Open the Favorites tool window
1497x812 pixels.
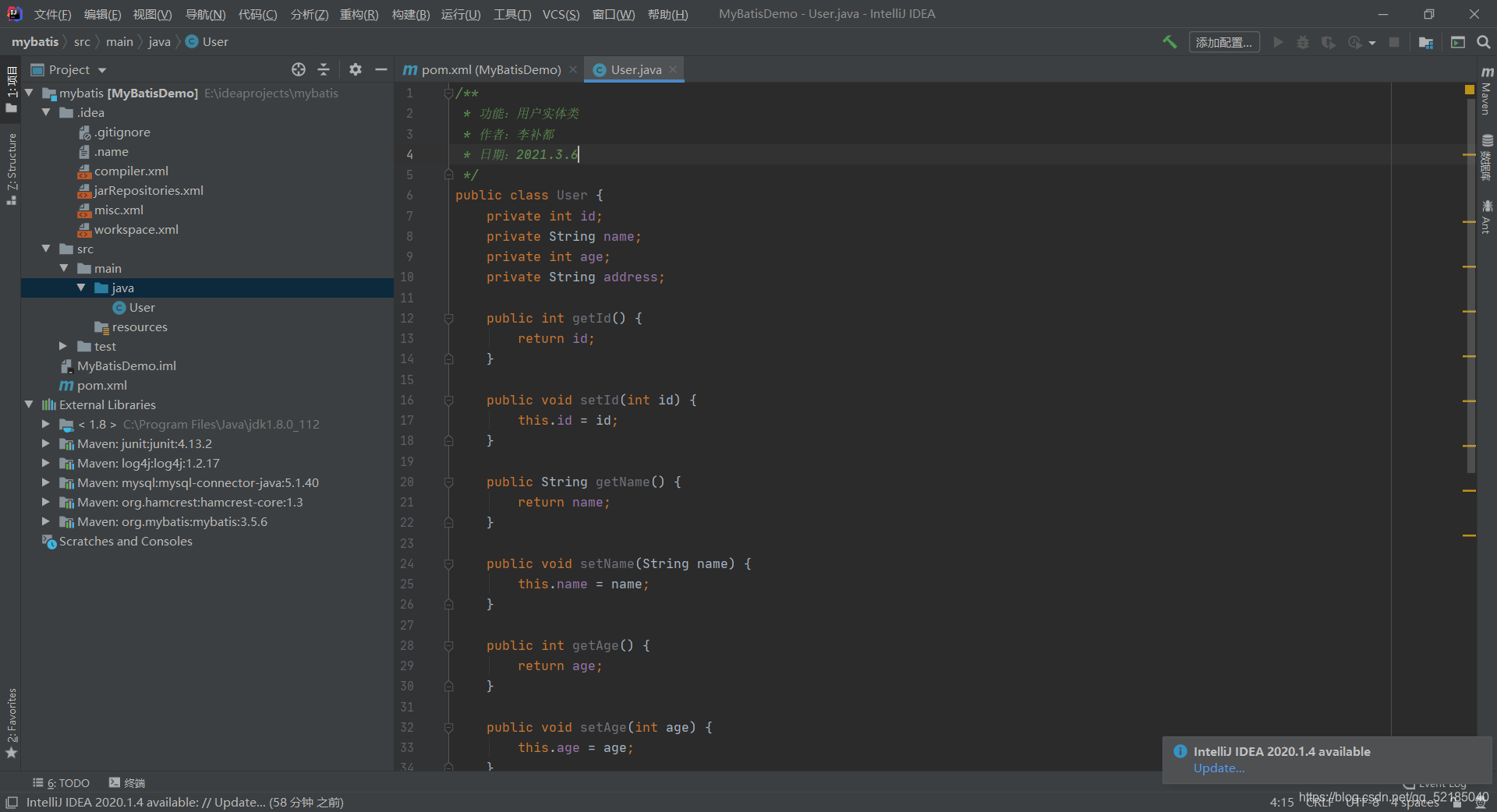point(11,722)
